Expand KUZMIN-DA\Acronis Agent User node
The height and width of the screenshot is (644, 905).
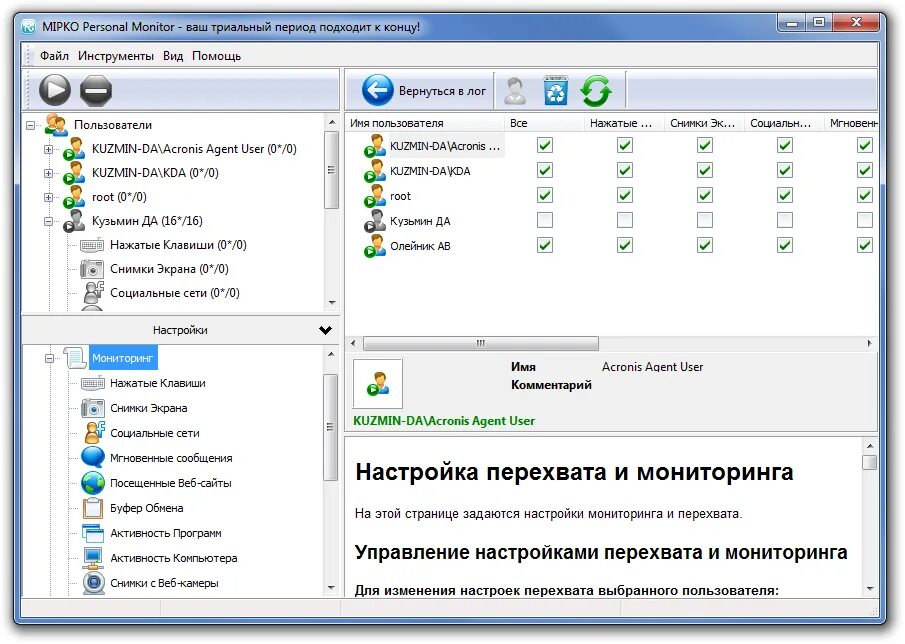click(48, 149)
